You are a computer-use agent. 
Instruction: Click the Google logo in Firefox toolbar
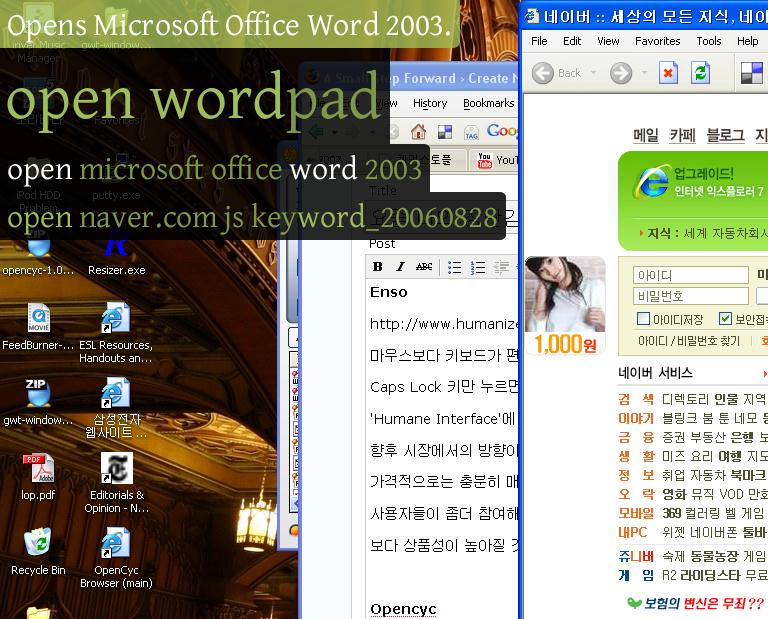coord(502,131)
